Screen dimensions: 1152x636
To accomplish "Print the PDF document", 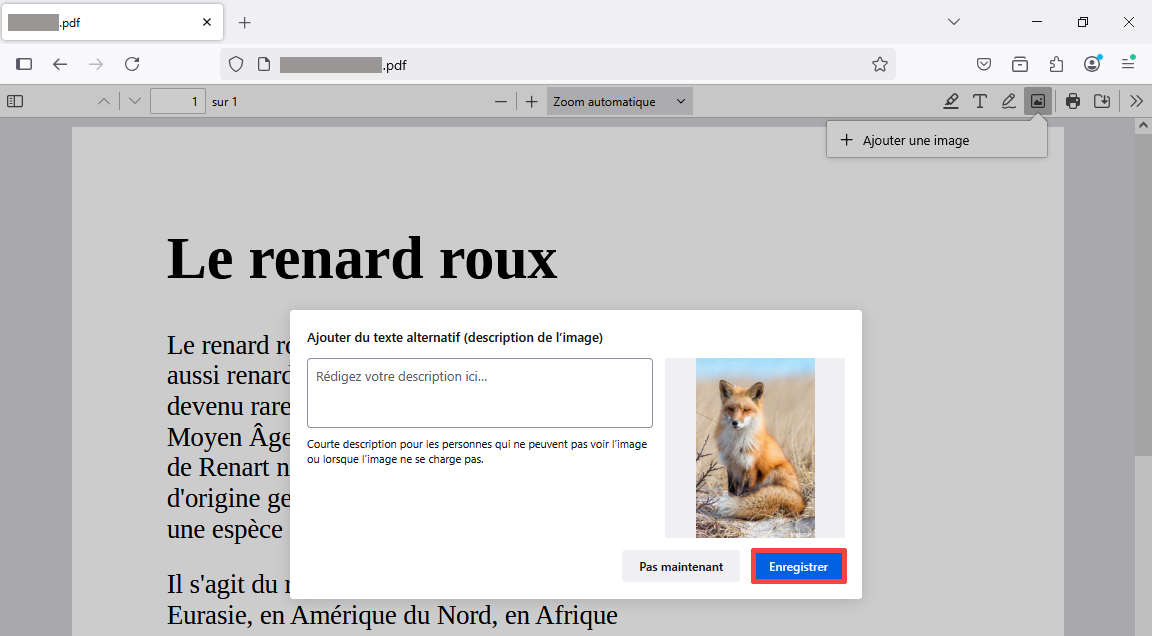I will [1072, 100].
